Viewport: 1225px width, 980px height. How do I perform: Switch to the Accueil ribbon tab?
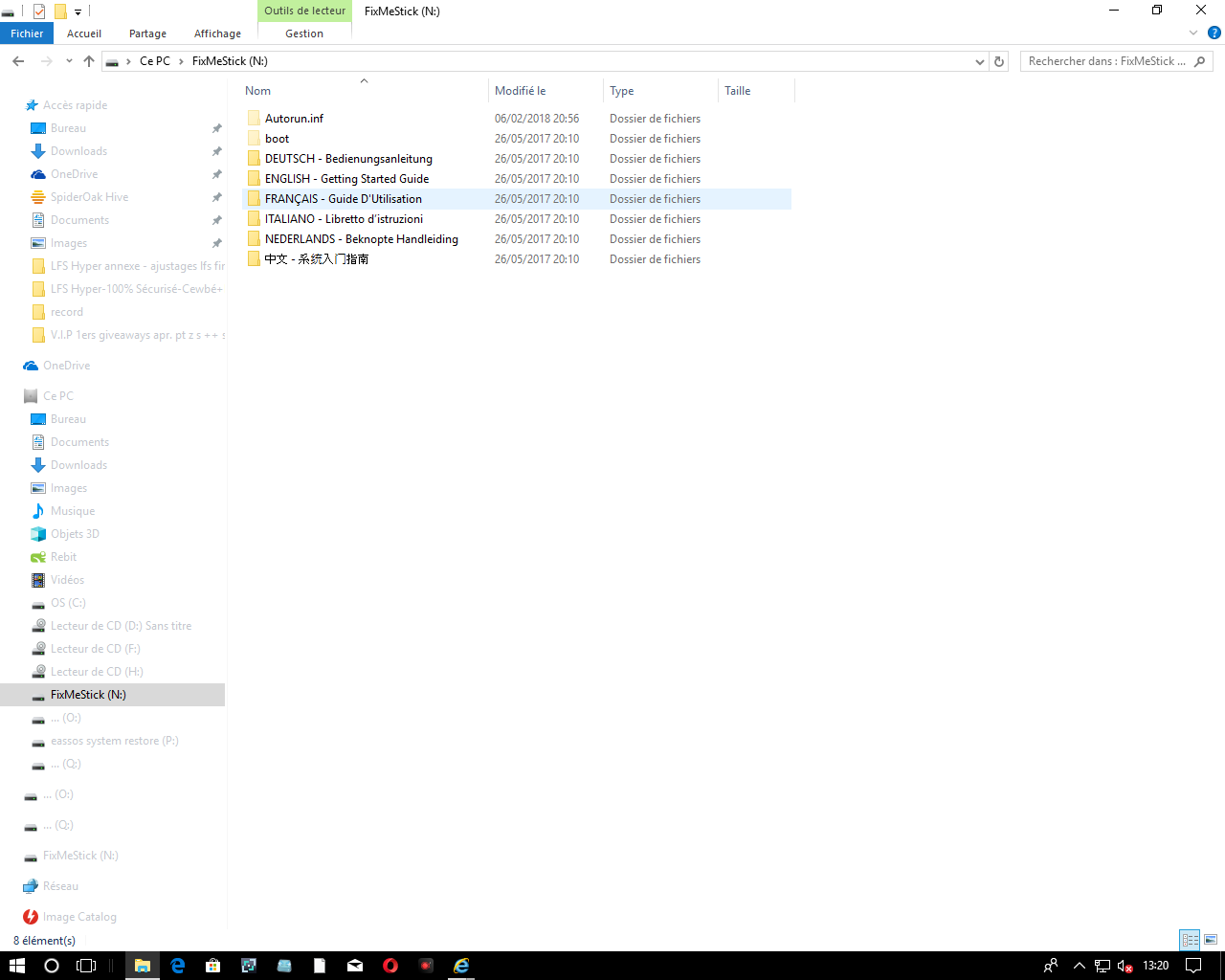(x=84, y=33)
